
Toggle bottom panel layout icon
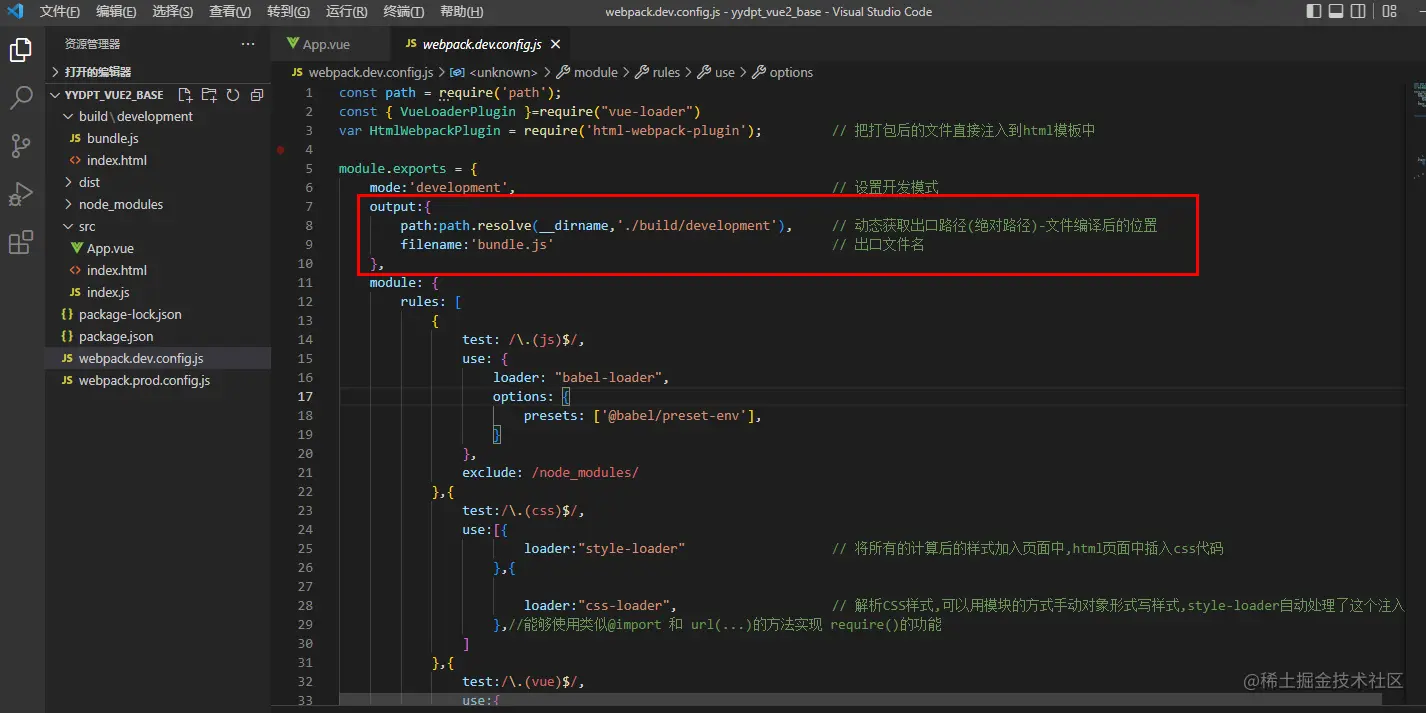(x=1336, y=12)
